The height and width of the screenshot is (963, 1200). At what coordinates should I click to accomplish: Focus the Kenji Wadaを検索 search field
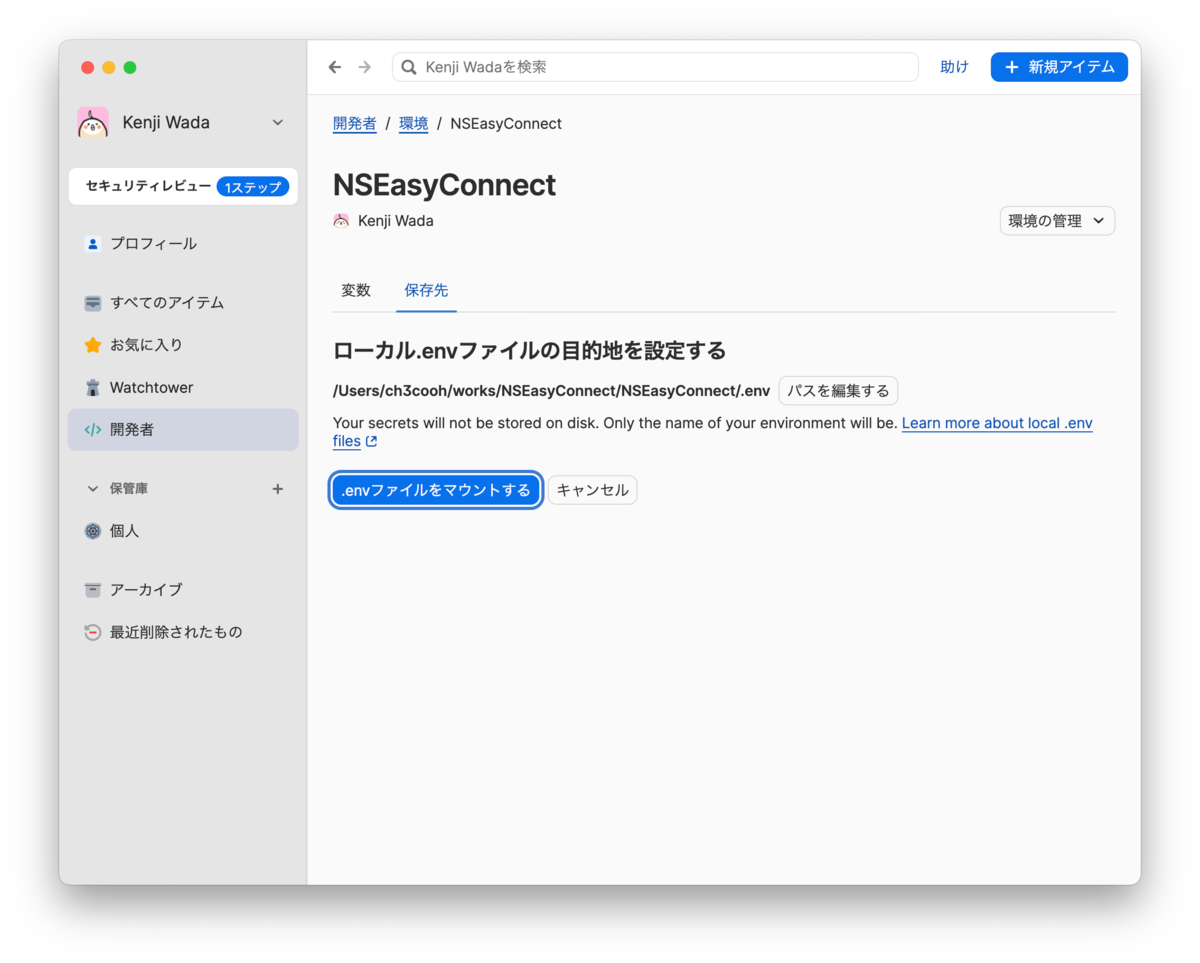pyautogui.click(x=655, y=67)
